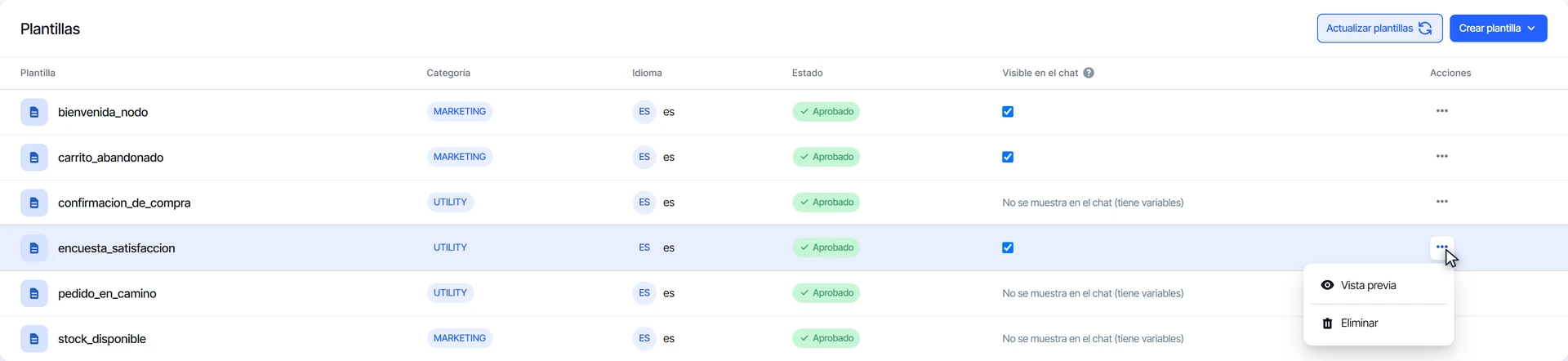Click the ES language badge for stock_disponible
Screen dimensions: 1568x361
[644, 338]
